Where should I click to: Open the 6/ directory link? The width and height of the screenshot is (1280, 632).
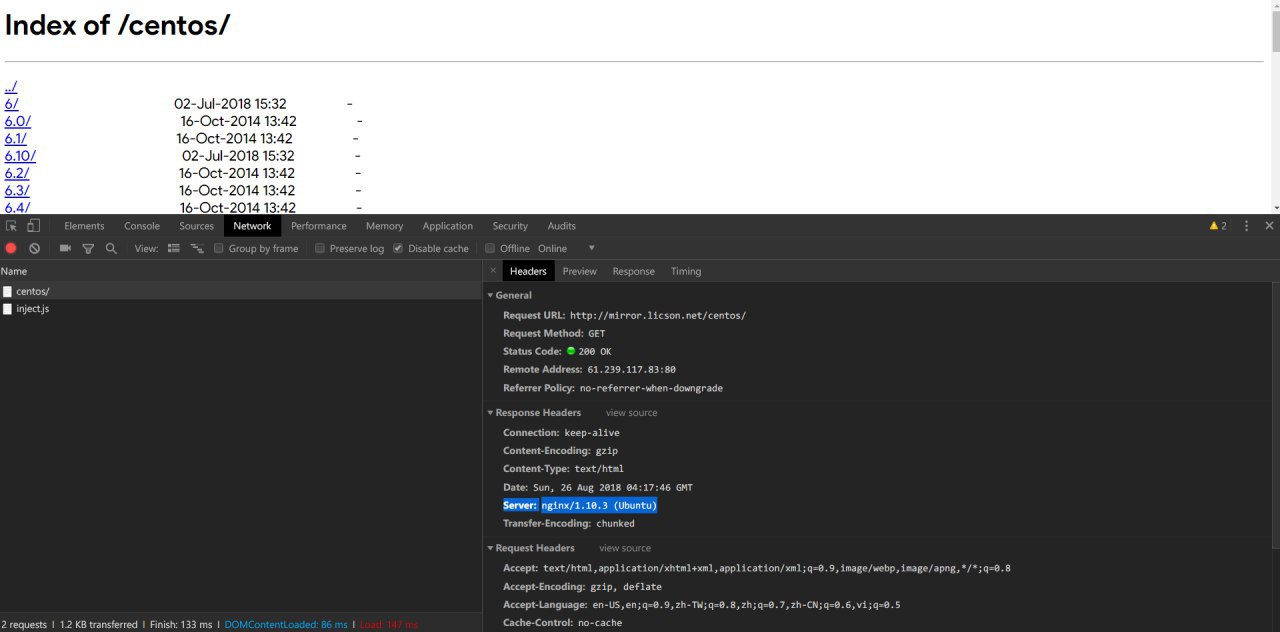(12, 103)
